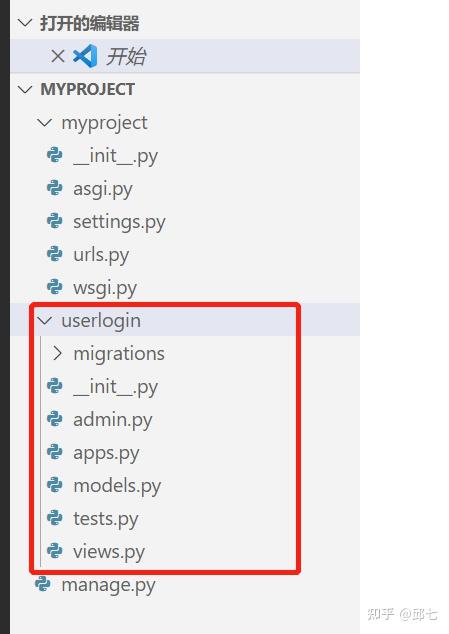This screenshot has width=449, height=634.
Task: Click Python icon beside manage.py
Action: [43, 584]
